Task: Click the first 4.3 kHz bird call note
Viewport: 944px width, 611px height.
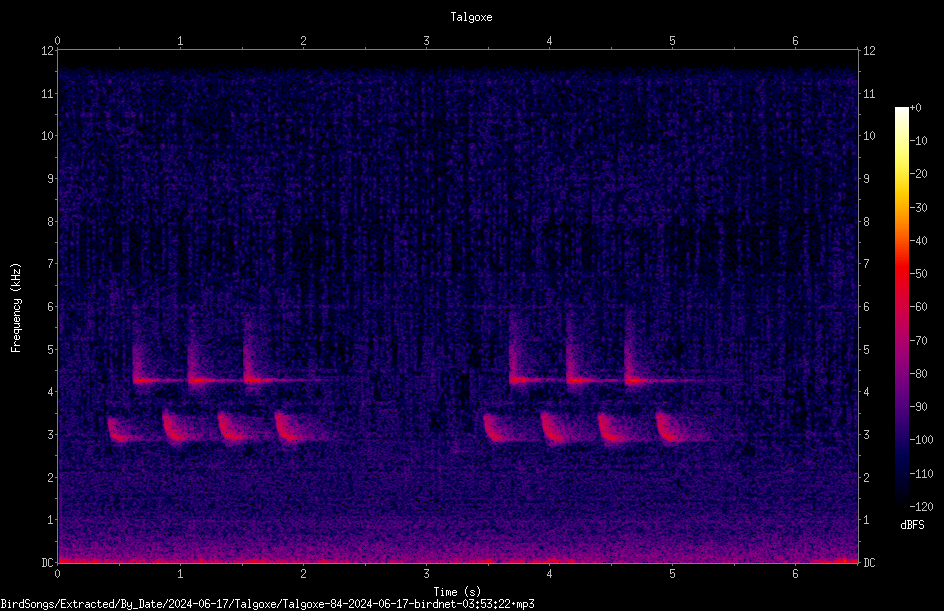Action: (x=151, y=379)
